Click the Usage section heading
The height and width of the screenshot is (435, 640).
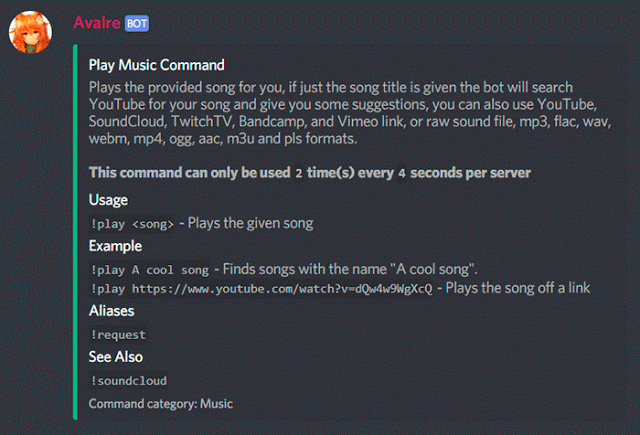[108, 200]
